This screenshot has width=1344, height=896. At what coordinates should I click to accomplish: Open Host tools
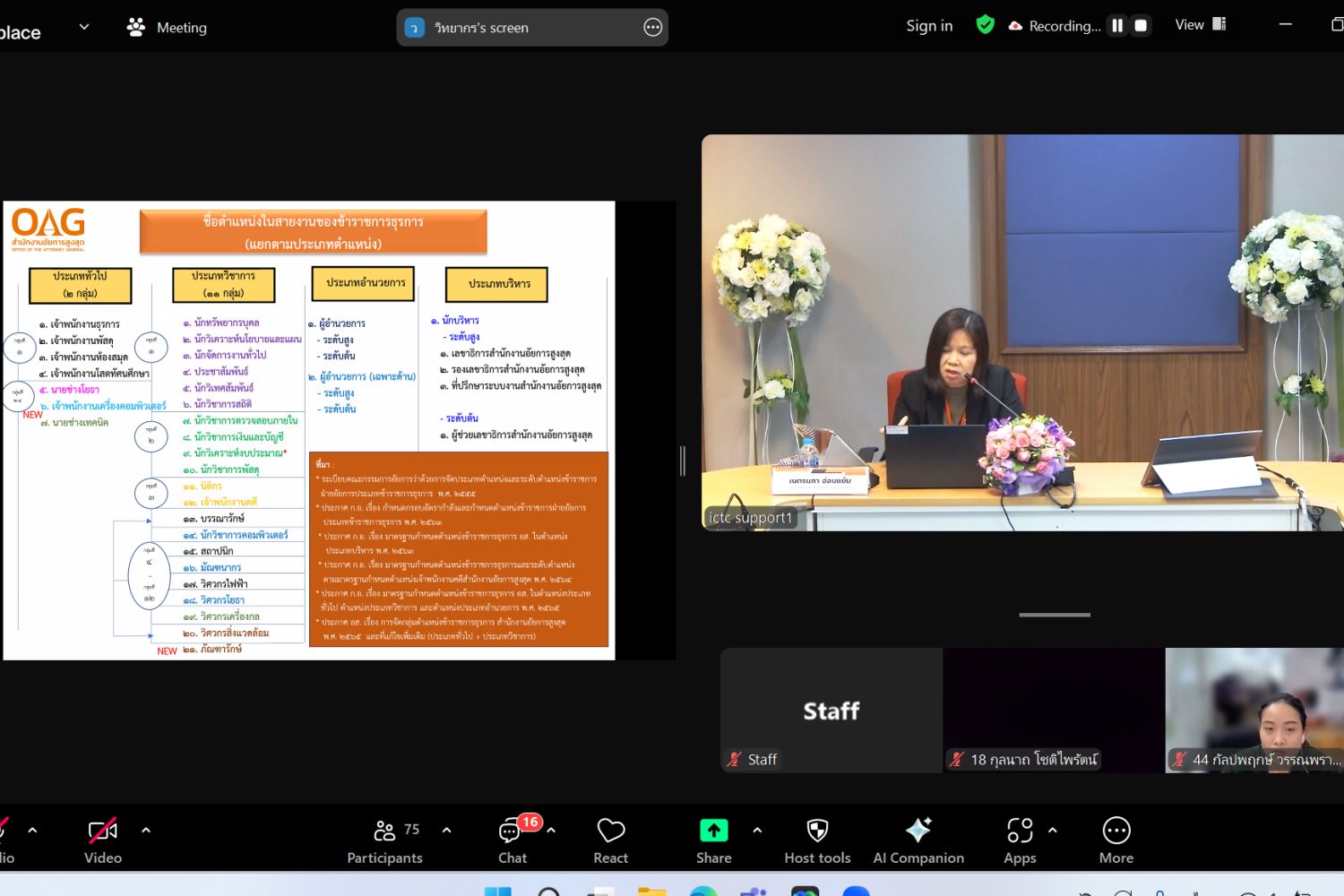pyautogui.click(x=817, y=841)
